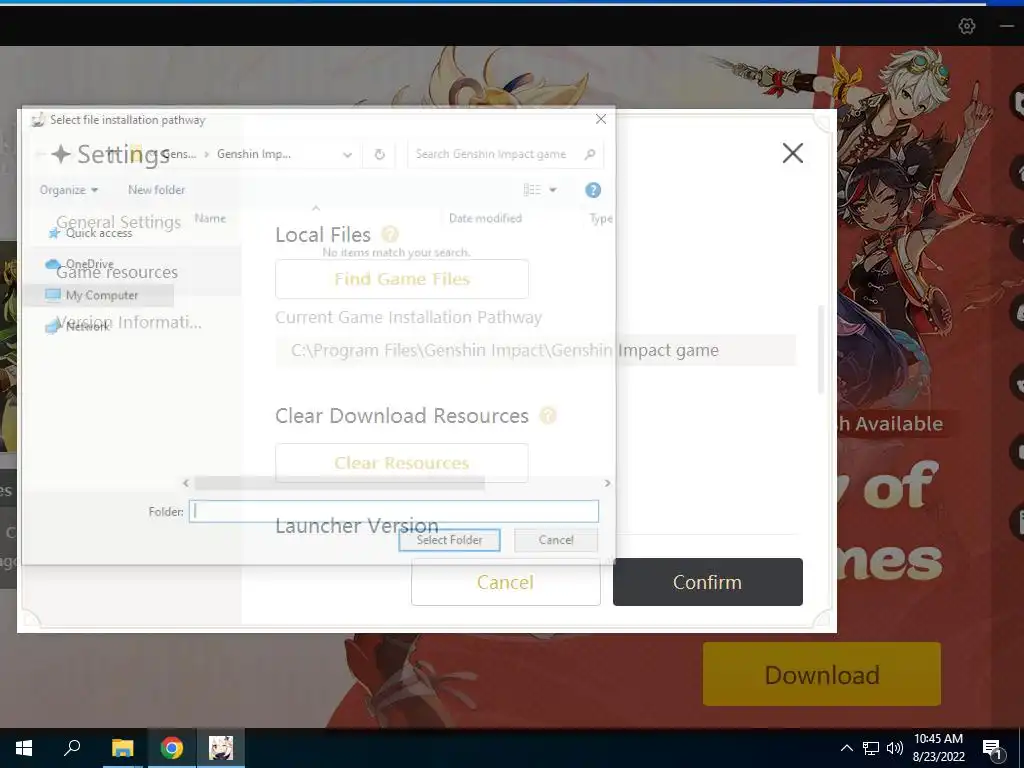Switch to the Version Information tab
The height and width of the screenshot is (768, 1024).
129,322
